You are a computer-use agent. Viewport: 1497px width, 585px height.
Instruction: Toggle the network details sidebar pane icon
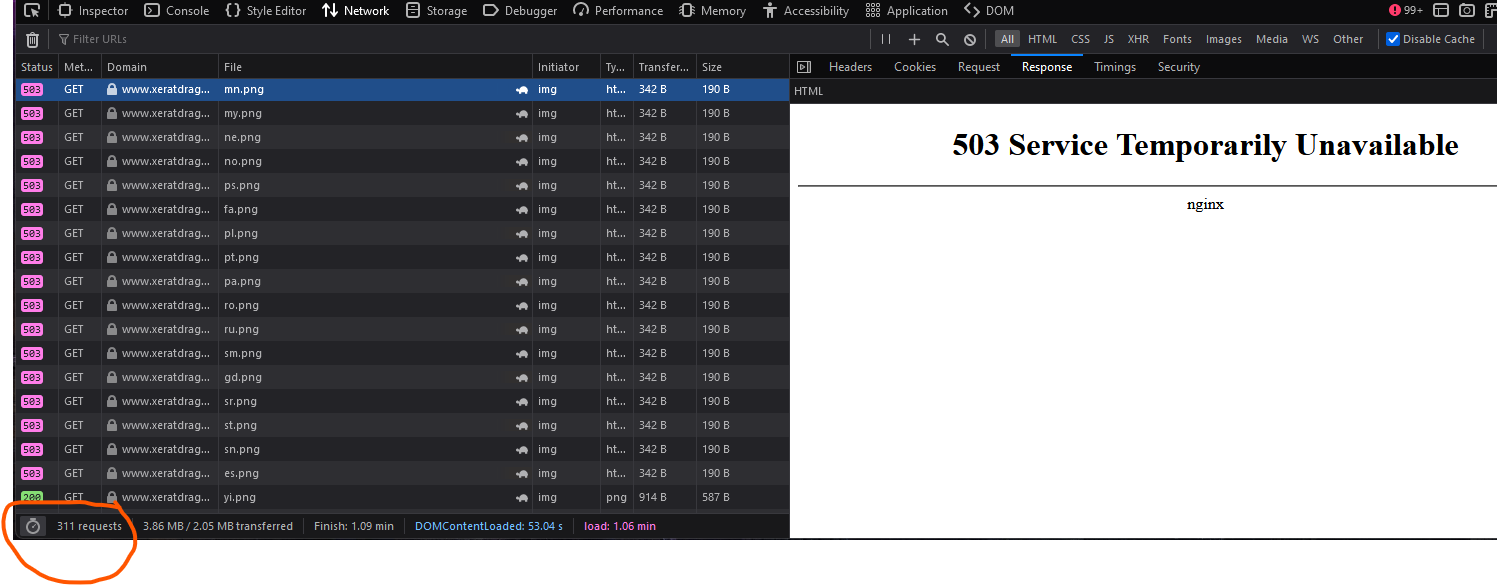803,67
